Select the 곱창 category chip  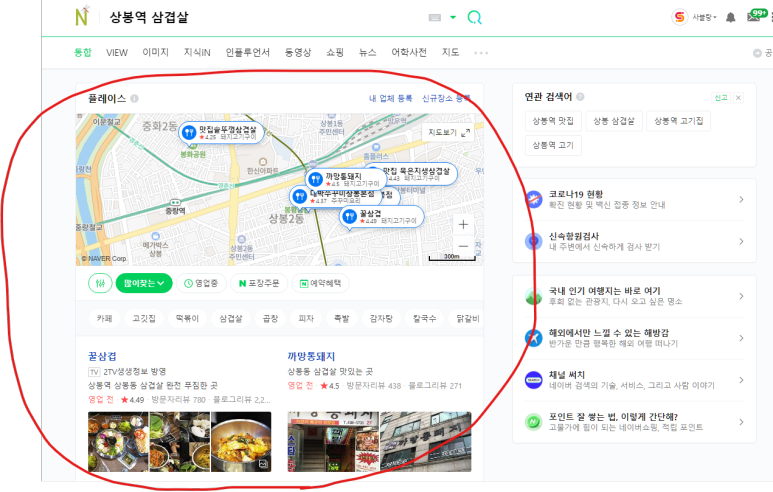pyautogui.click(x=270, y=318)
